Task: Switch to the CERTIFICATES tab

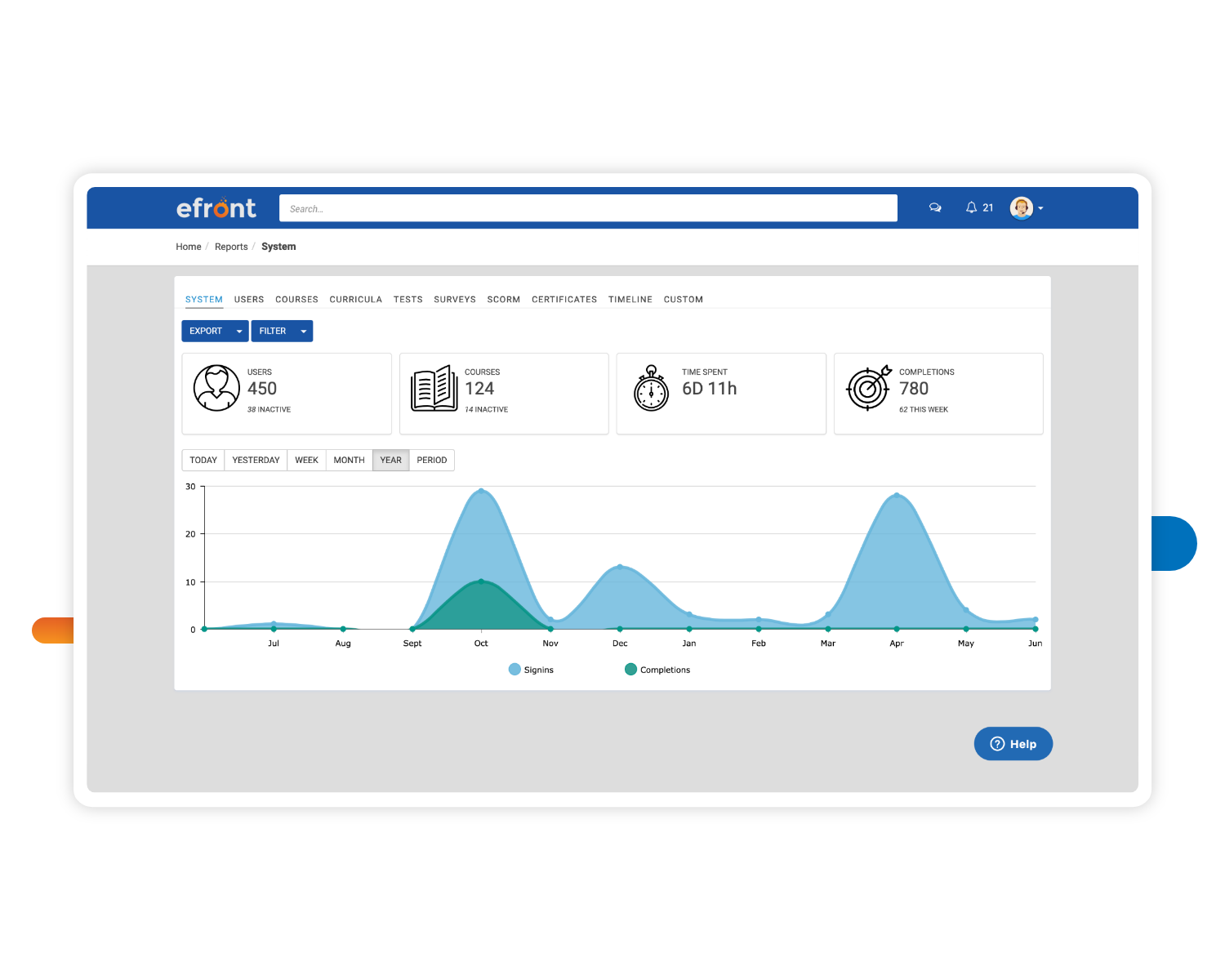Action: tap(564, 299)
